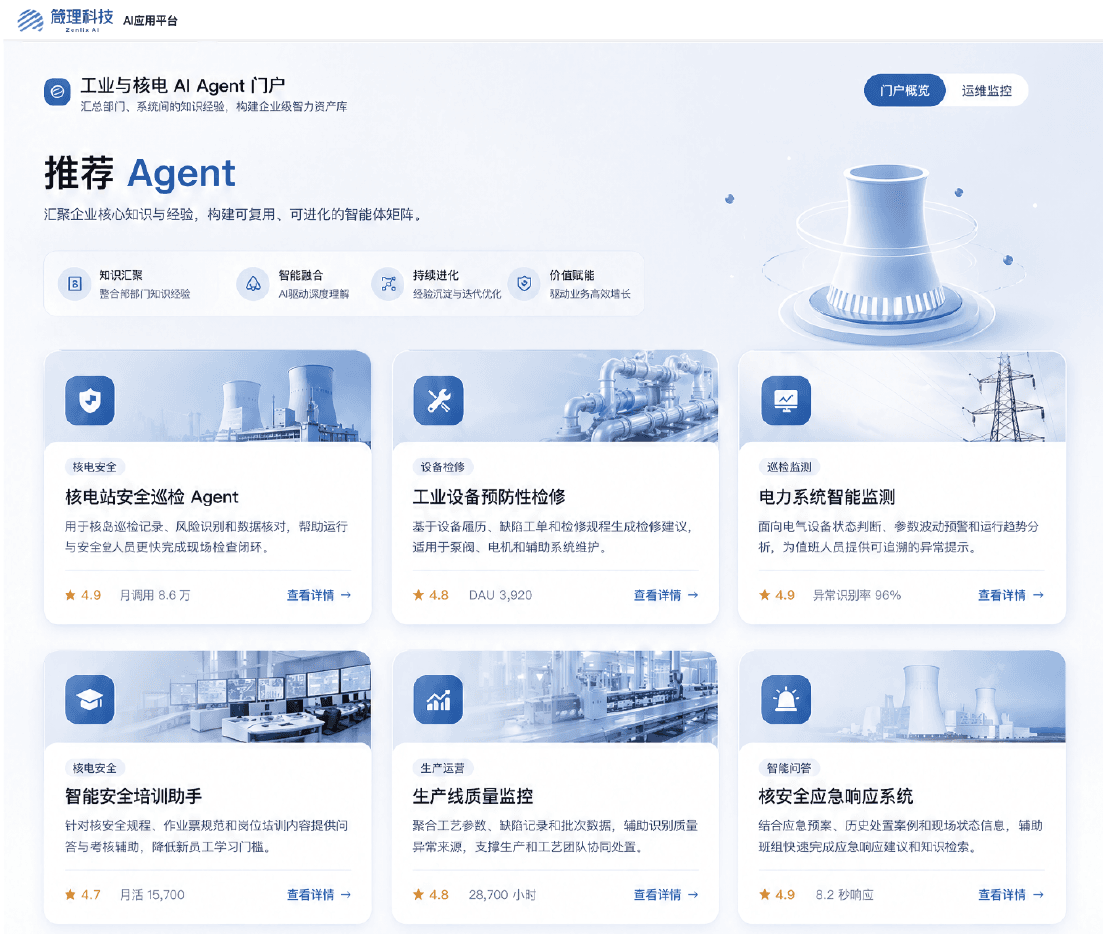The image size is (1103, 934).
Task: Switch to the 门户概览 tab
Action: (905, 91)
